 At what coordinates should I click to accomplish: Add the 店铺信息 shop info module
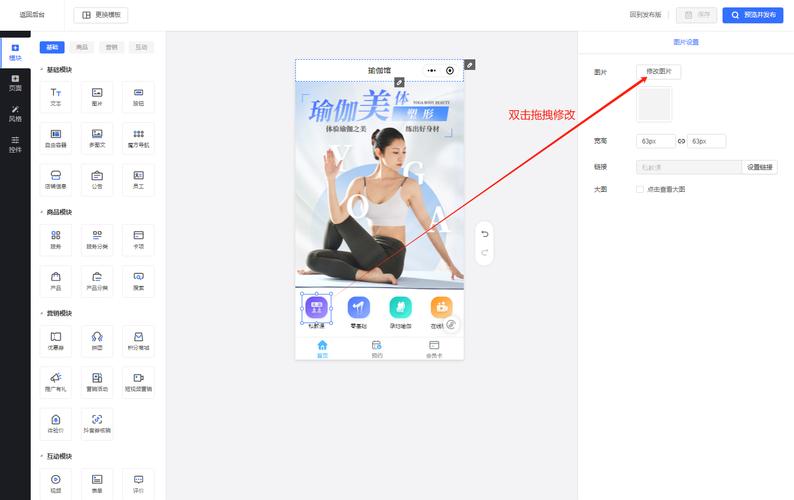[x=56, y=180]
